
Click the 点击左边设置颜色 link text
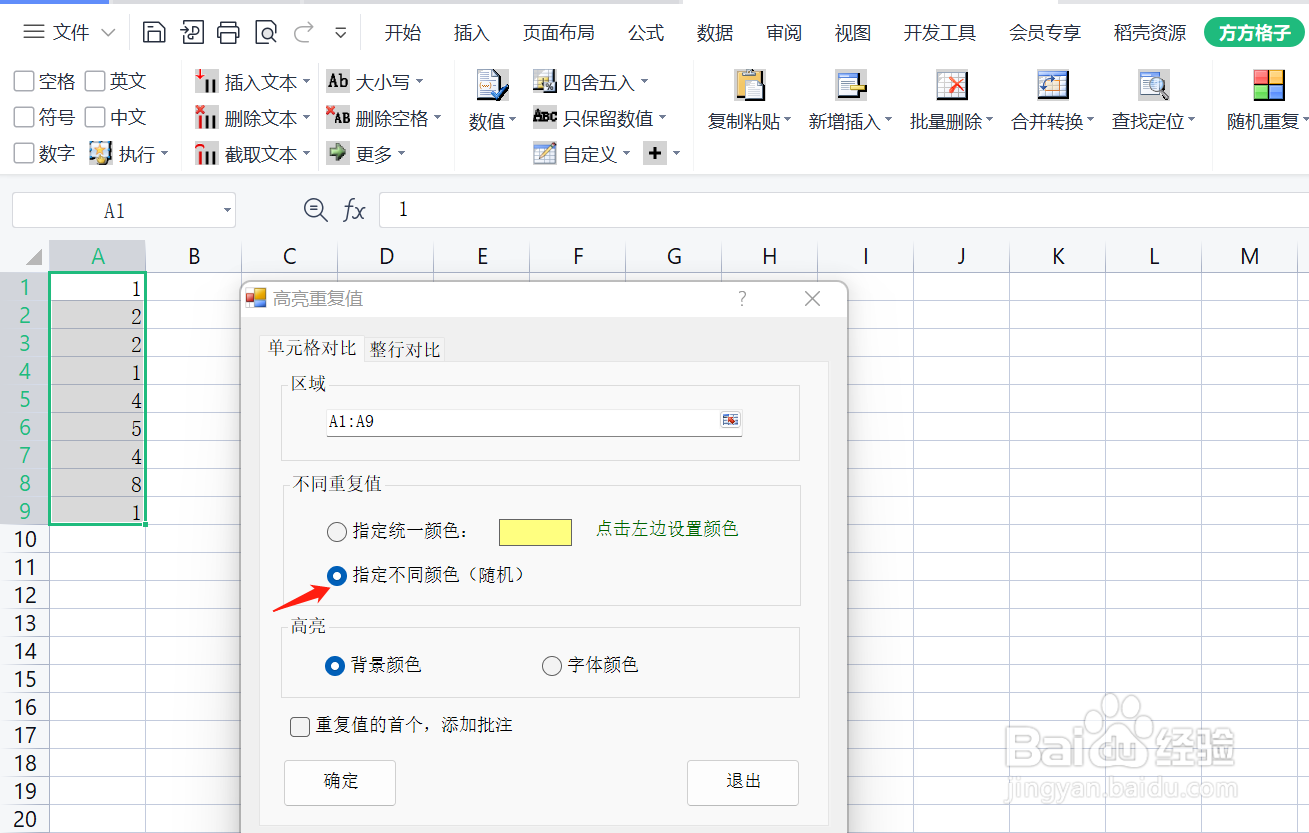coord(667,529)
